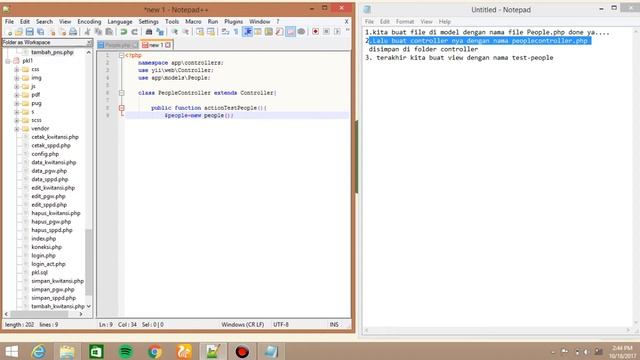Open the Encoding menu in Notepad++

(89, 22)
